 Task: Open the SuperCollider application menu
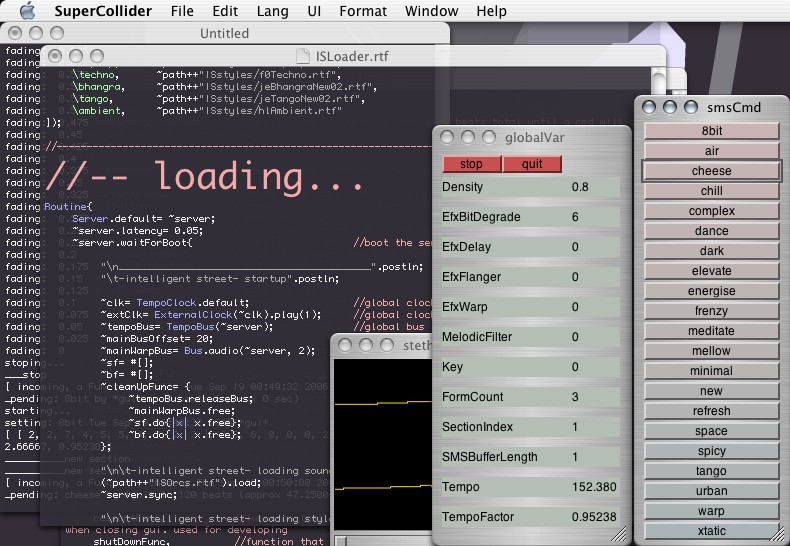(103, 11)
